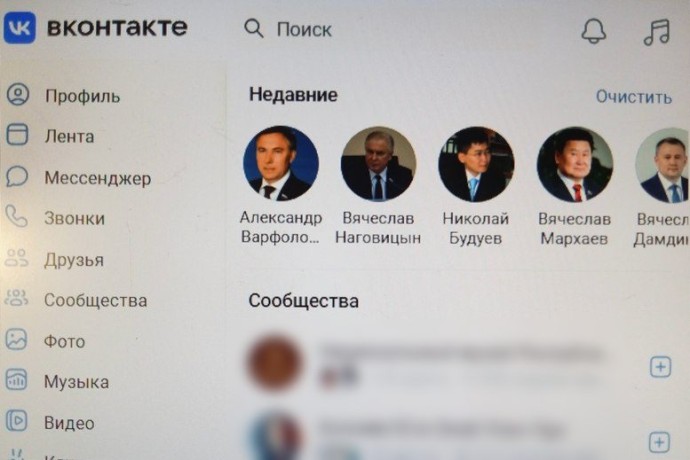Join first community with plus button

(x=661, y=367)
